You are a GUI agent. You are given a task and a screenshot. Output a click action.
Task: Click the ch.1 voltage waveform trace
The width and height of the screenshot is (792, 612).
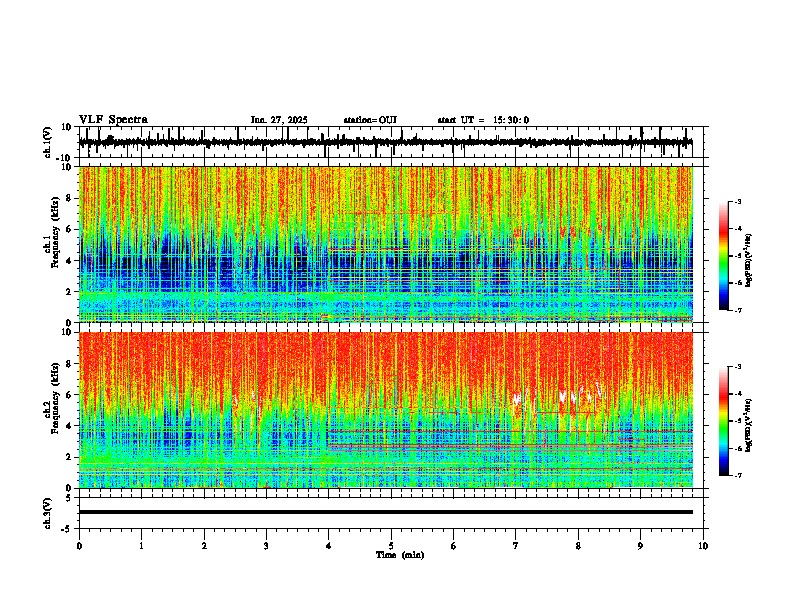[x=386, y=142]
